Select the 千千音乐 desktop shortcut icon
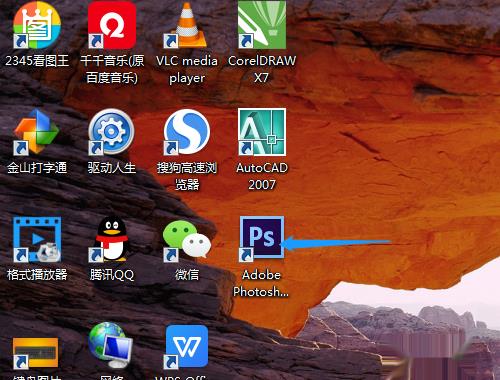Screen dimensions: 500x380 [x=112, y=25]
